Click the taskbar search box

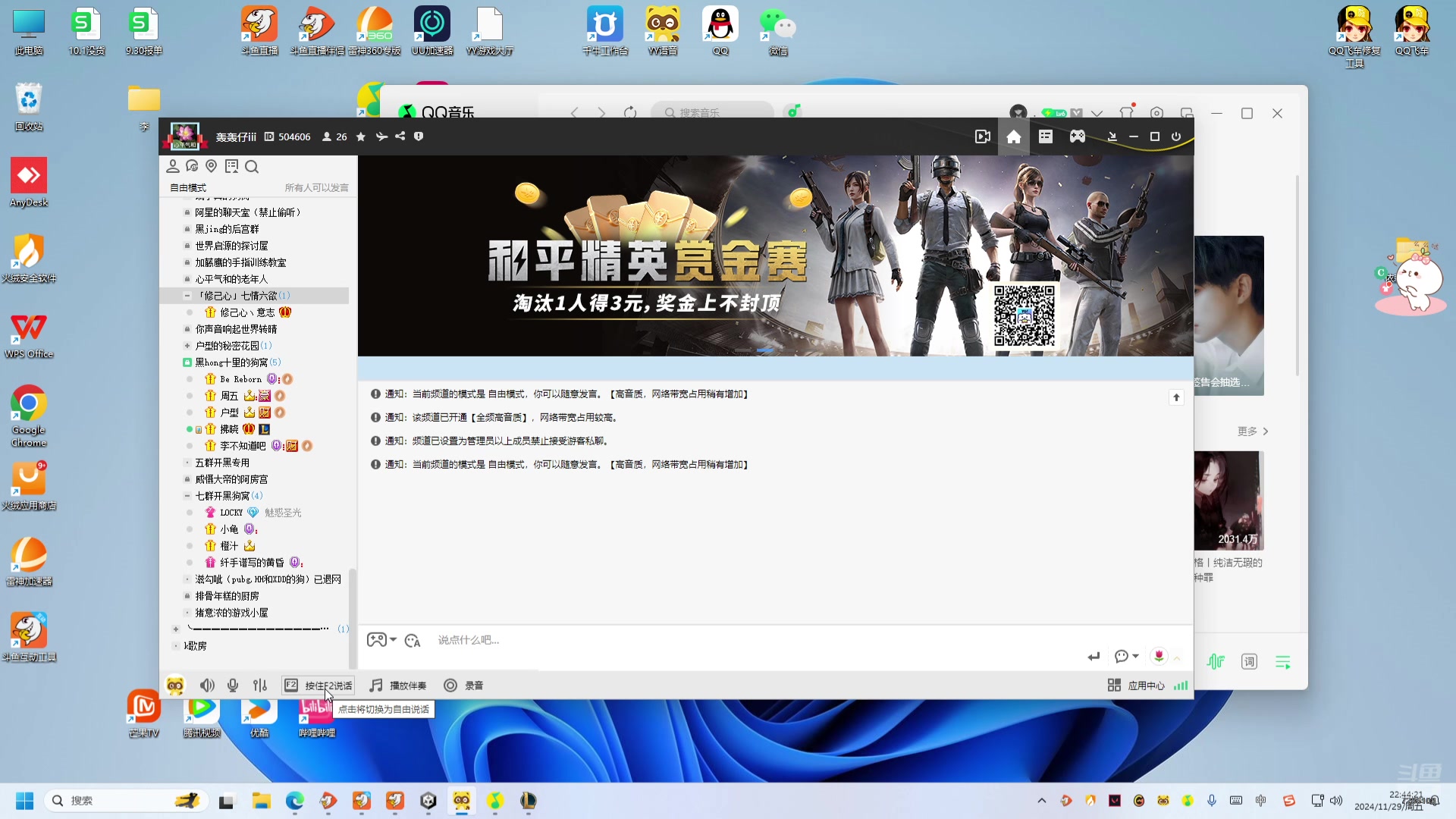click(125, 801)
